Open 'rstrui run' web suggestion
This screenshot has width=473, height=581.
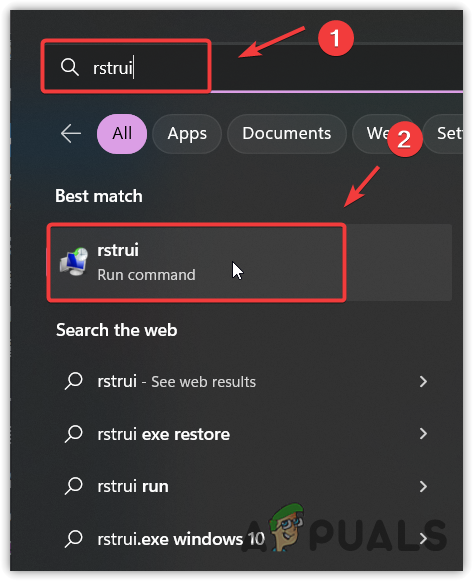[246, 486]
